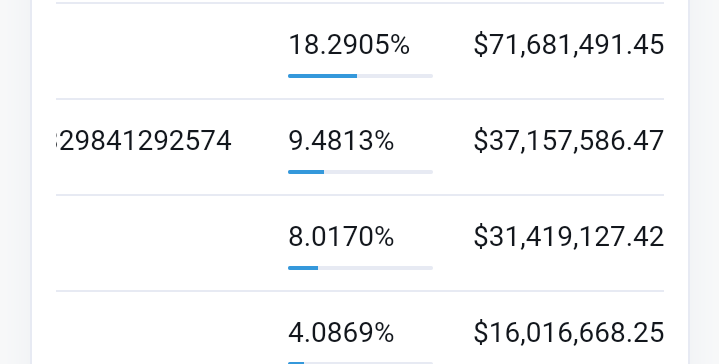
Task: Click blue filled part of 8.0170% bar
Action: pos(303,268)
